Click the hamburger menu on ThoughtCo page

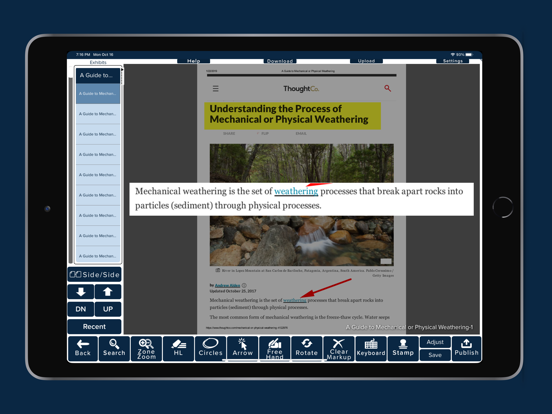point(215,88)
